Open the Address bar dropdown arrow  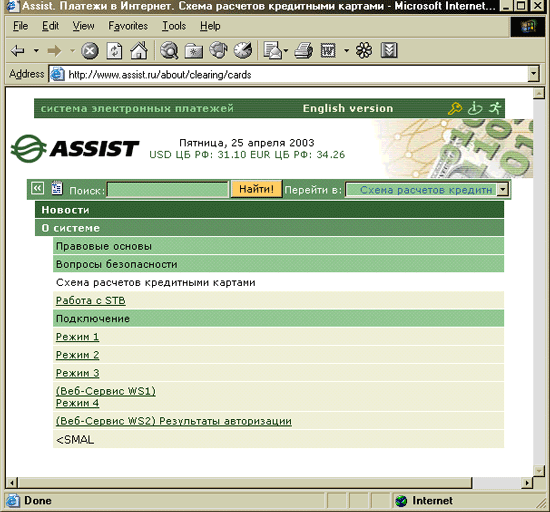[534, 74]
